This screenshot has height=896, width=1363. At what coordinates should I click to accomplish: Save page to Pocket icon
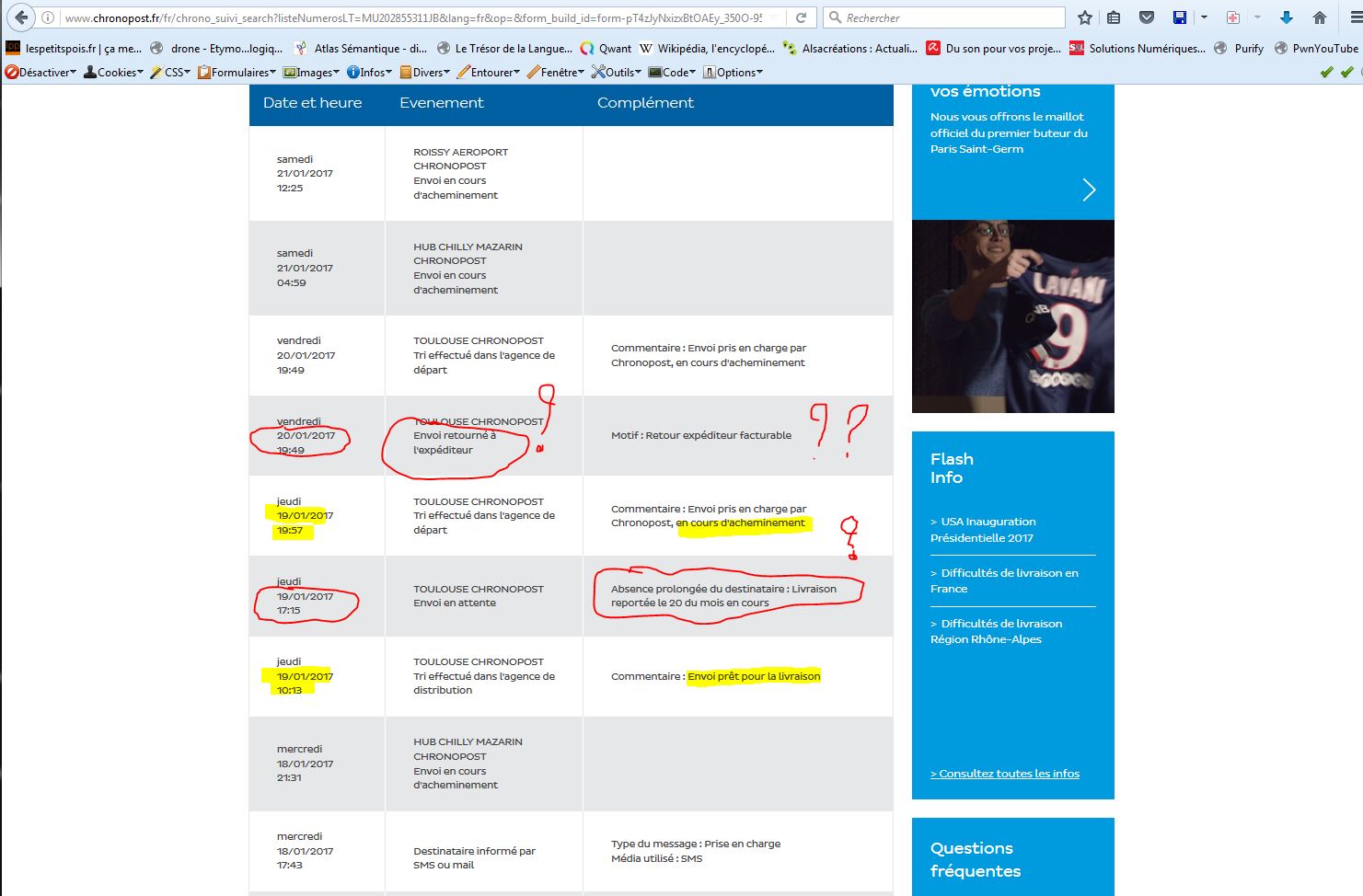point(1147,17)
